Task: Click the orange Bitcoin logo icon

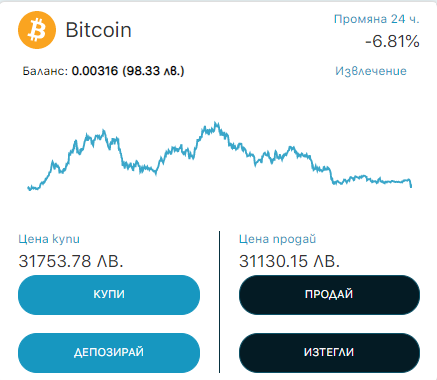Action: point(37,30)
